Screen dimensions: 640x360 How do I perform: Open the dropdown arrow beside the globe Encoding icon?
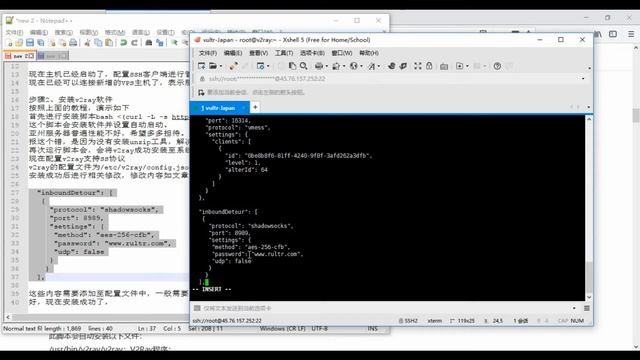[x=361, y=66]
